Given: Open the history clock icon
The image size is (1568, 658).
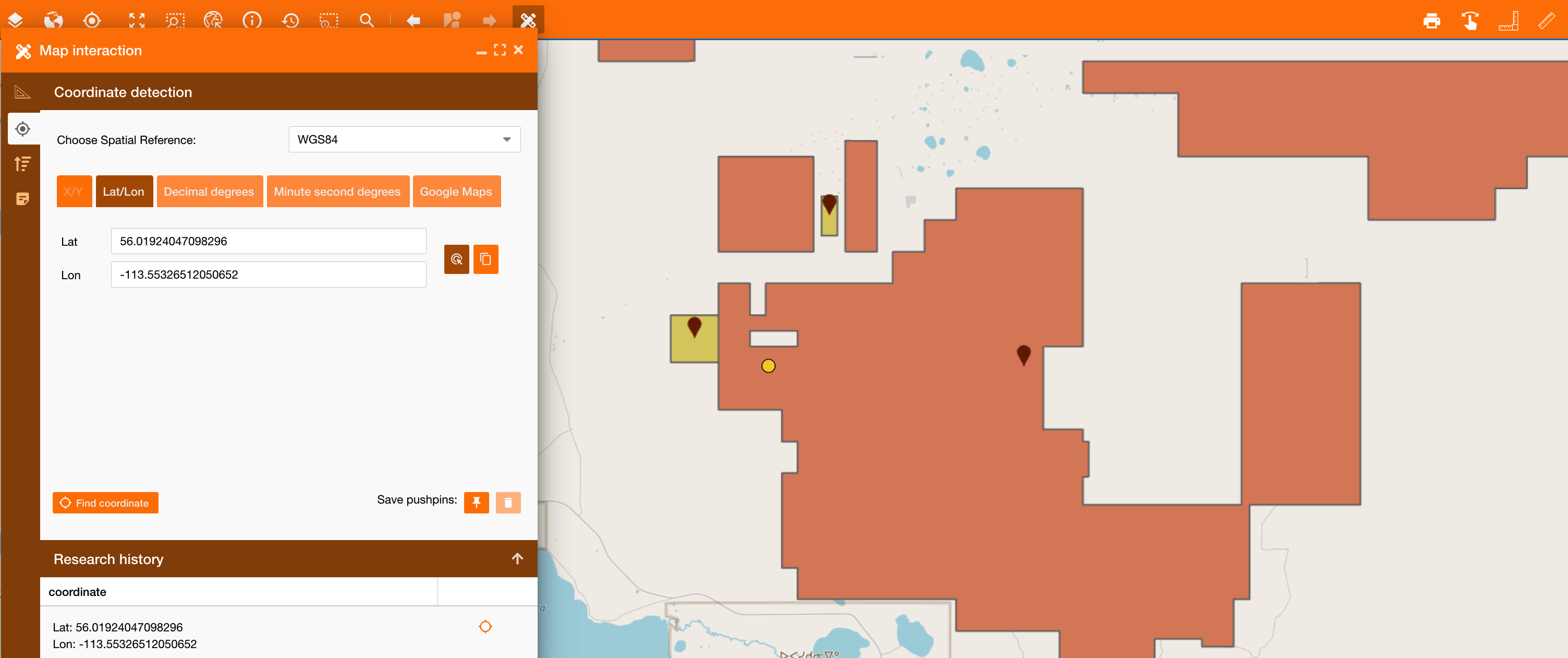Looking at the screenshot, I should 290,20.
